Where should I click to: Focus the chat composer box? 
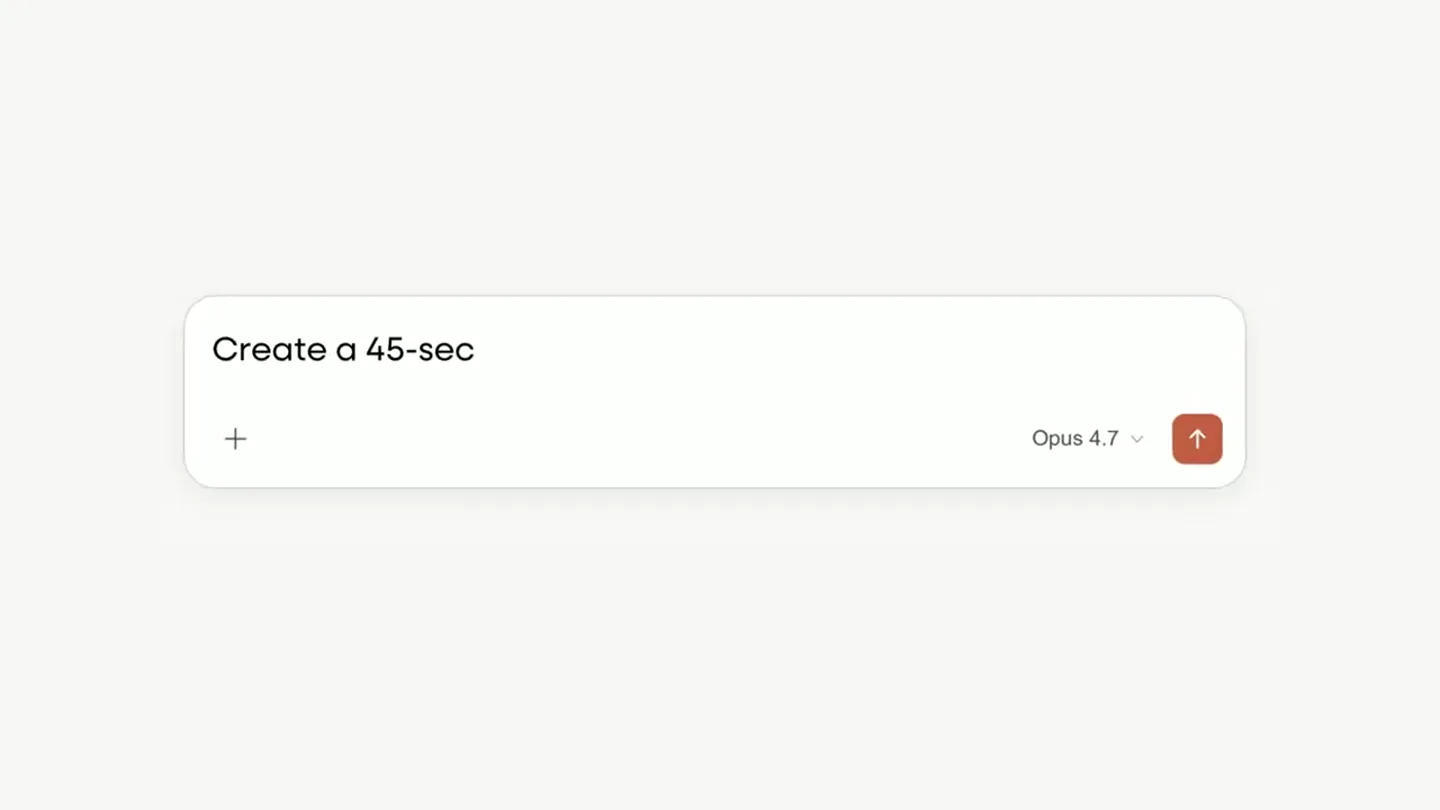tap(714, 391)
